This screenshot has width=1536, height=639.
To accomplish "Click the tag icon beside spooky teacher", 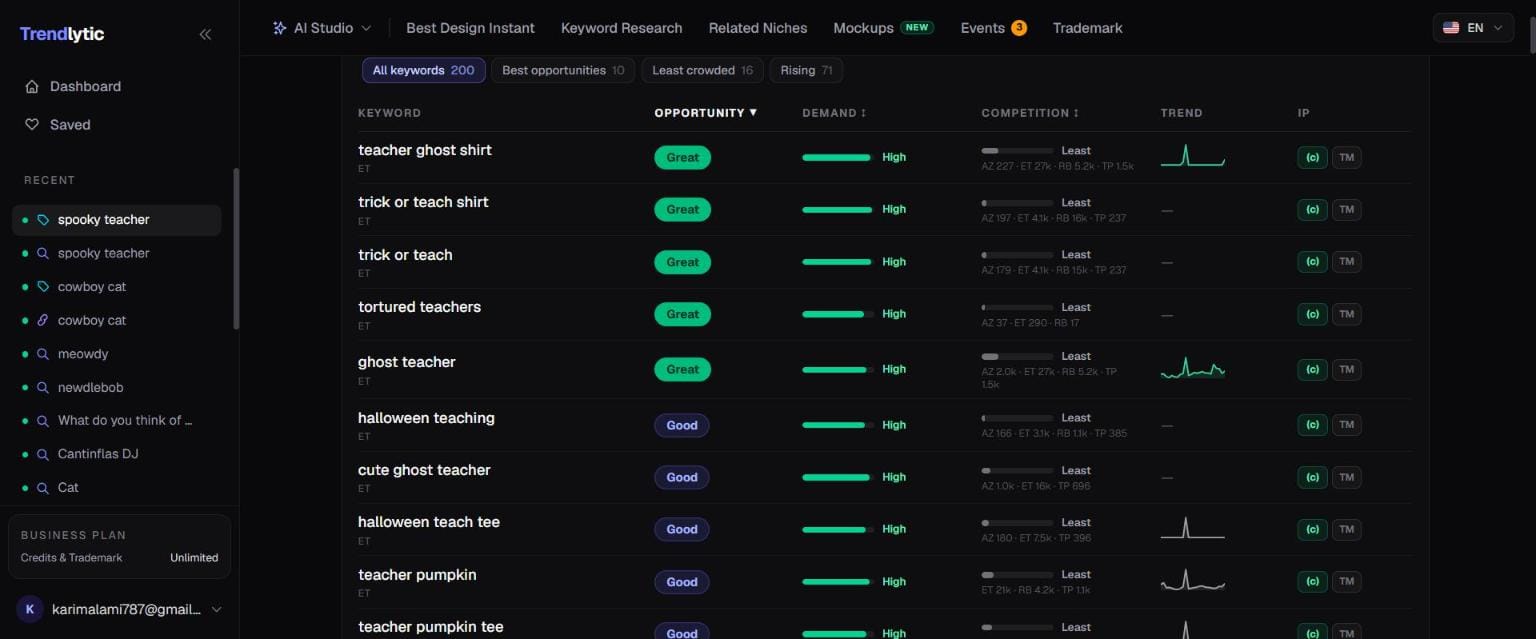I will click(43, 220).
